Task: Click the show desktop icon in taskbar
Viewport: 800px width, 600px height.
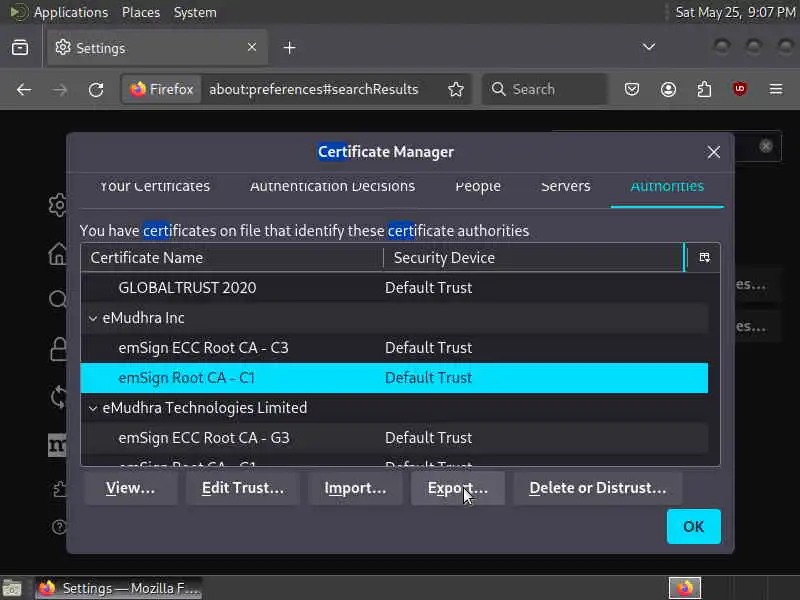Action: pos(12,588)
